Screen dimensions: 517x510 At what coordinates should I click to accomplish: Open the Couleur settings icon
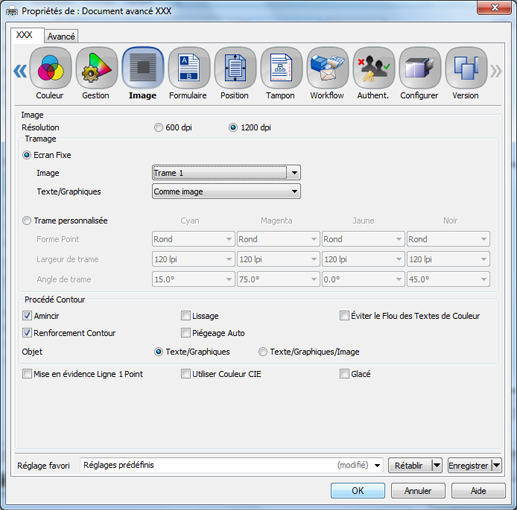point(50,68)
